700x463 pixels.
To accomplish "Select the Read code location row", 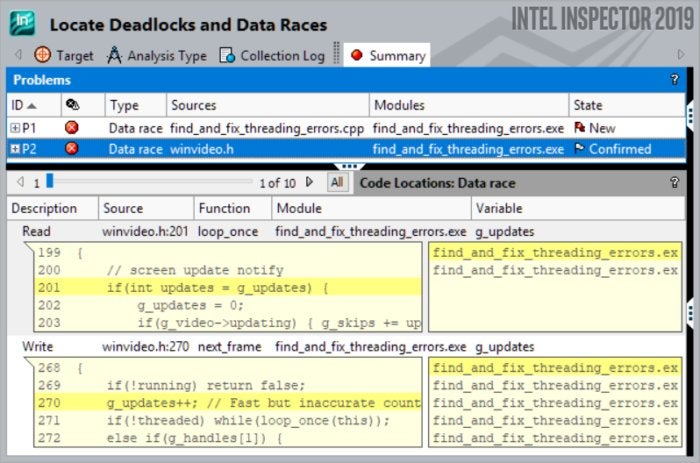I will [346, 231].
